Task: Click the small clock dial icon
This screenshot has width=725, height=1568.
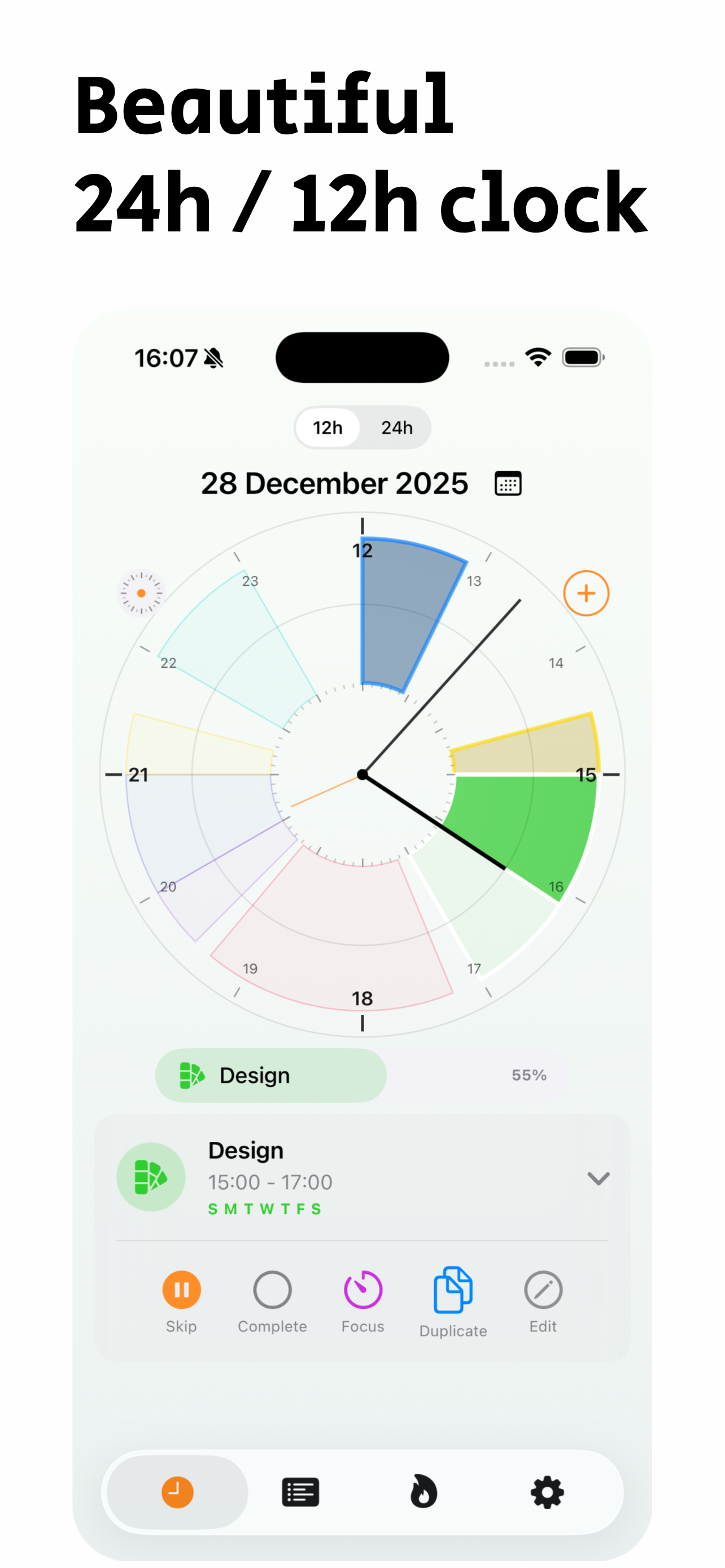Action: click(141, 593)
